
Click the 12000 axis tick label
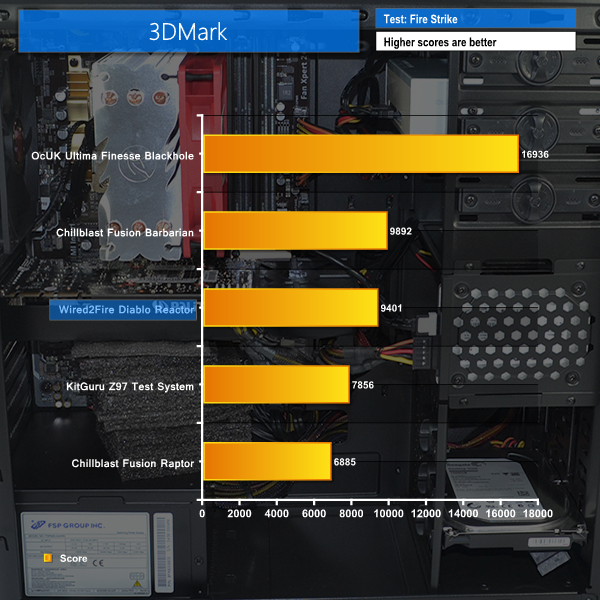(426, 514)
